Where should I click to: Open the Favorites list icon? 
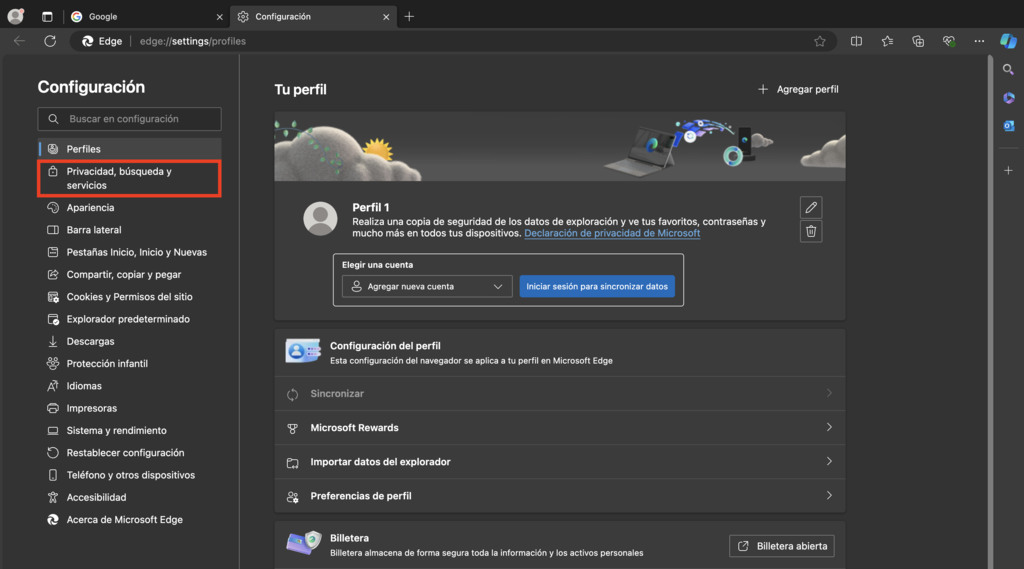[x=887, y=41]
